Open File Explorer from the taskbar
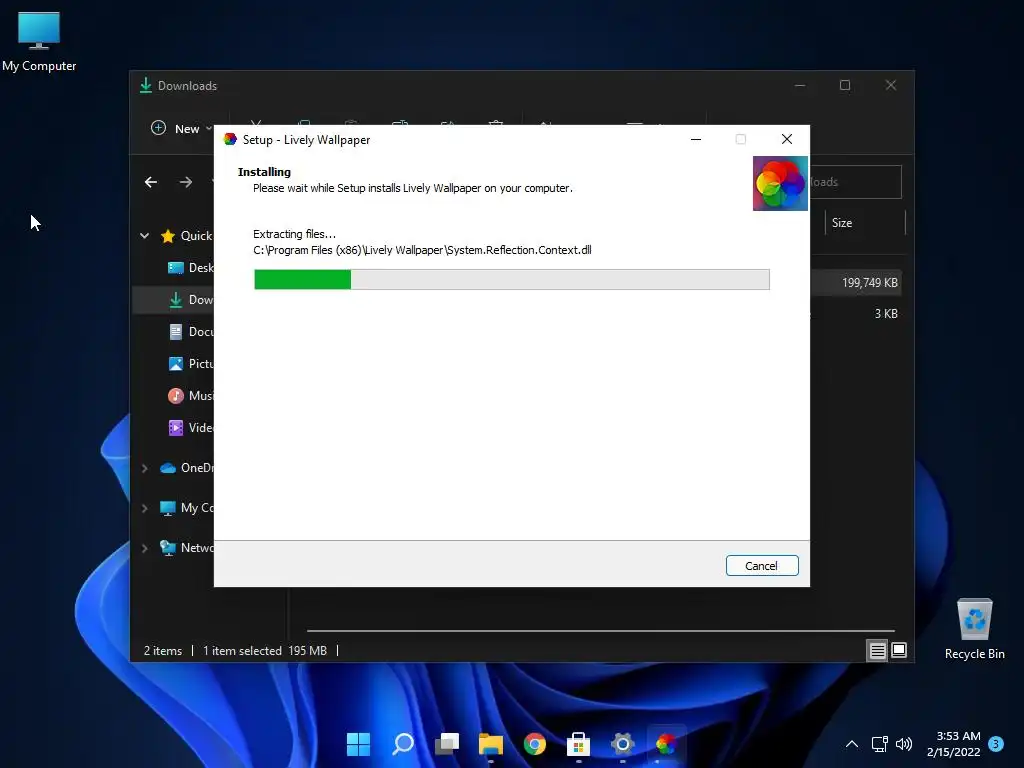The height and width of the screenshot is (768, 1024). (490, 744)
